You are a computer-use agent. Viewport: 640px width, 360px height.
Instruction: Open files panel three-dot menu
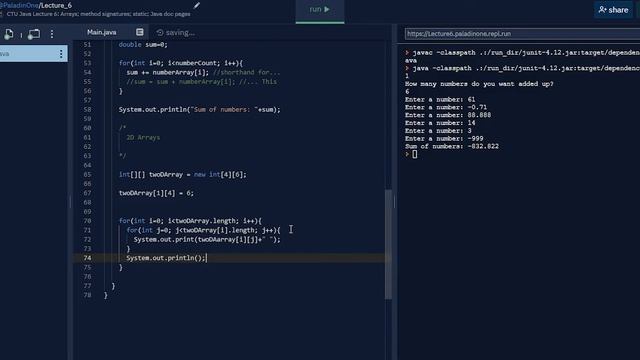point(52,34)
